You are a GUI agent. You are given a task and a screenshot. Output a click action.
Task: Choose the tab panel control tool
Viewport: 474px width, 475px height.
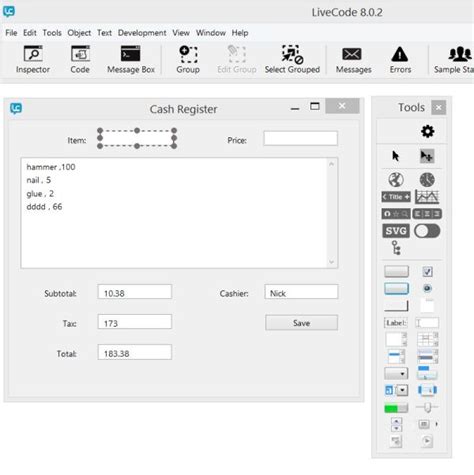pos(427,305)
